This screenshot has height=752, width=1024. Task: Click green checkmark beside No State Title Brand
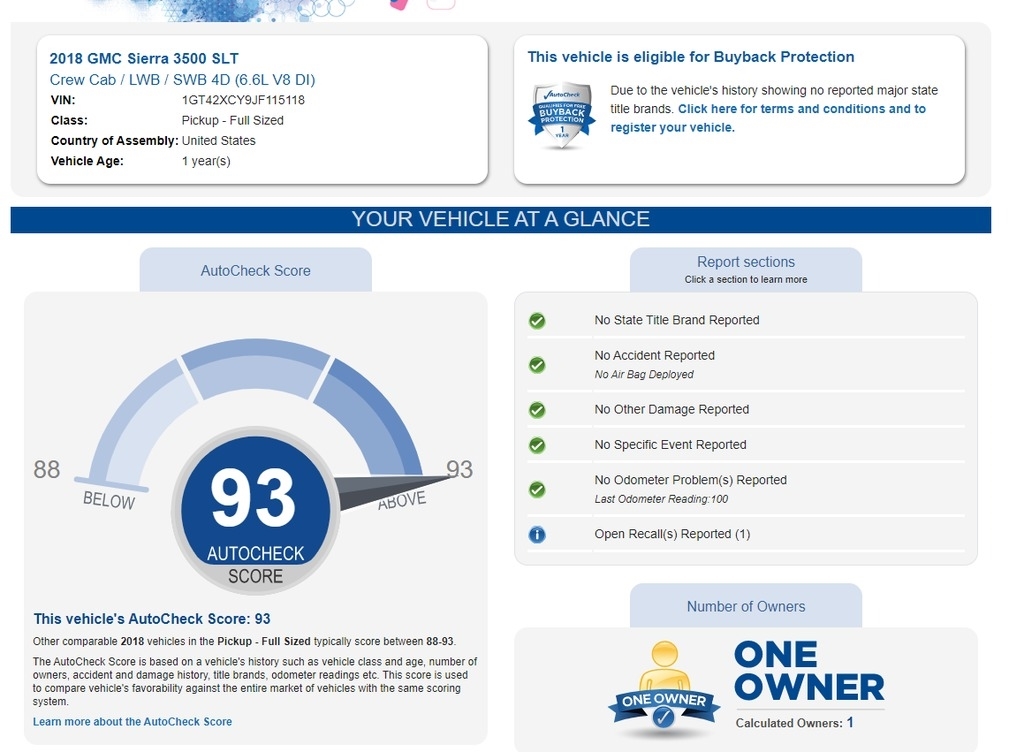[x=537, y=321]
